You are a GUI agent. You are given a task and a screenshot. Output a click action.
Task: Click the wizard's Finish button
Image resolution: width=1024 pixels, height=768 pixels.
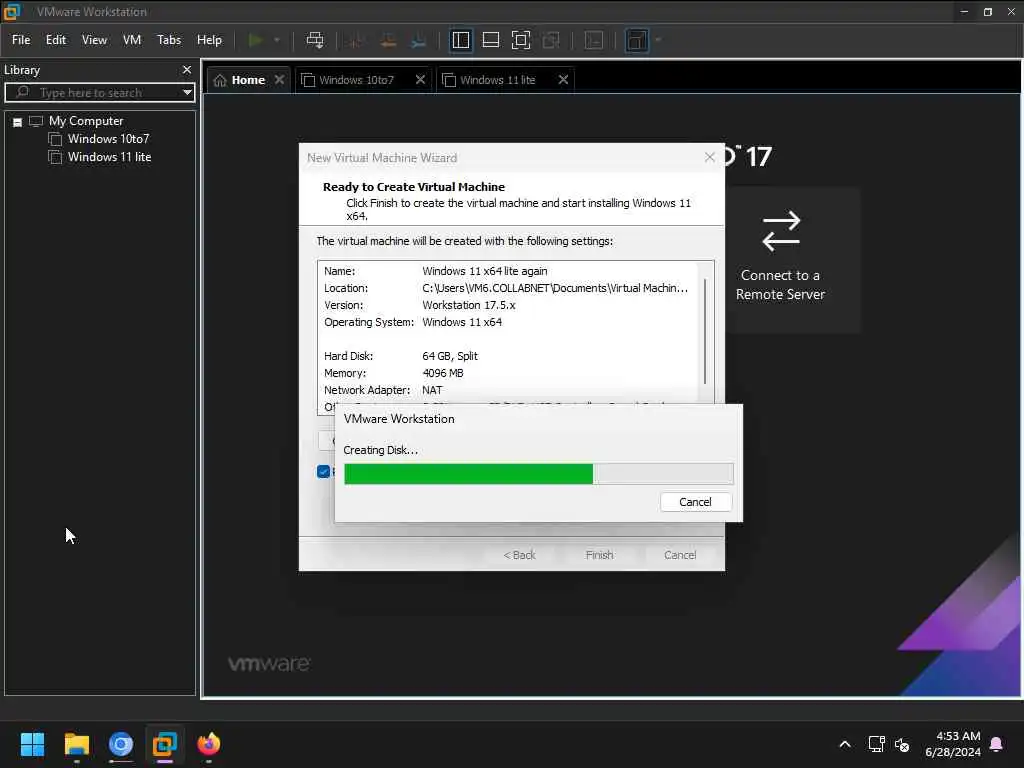tap(600, 555)
